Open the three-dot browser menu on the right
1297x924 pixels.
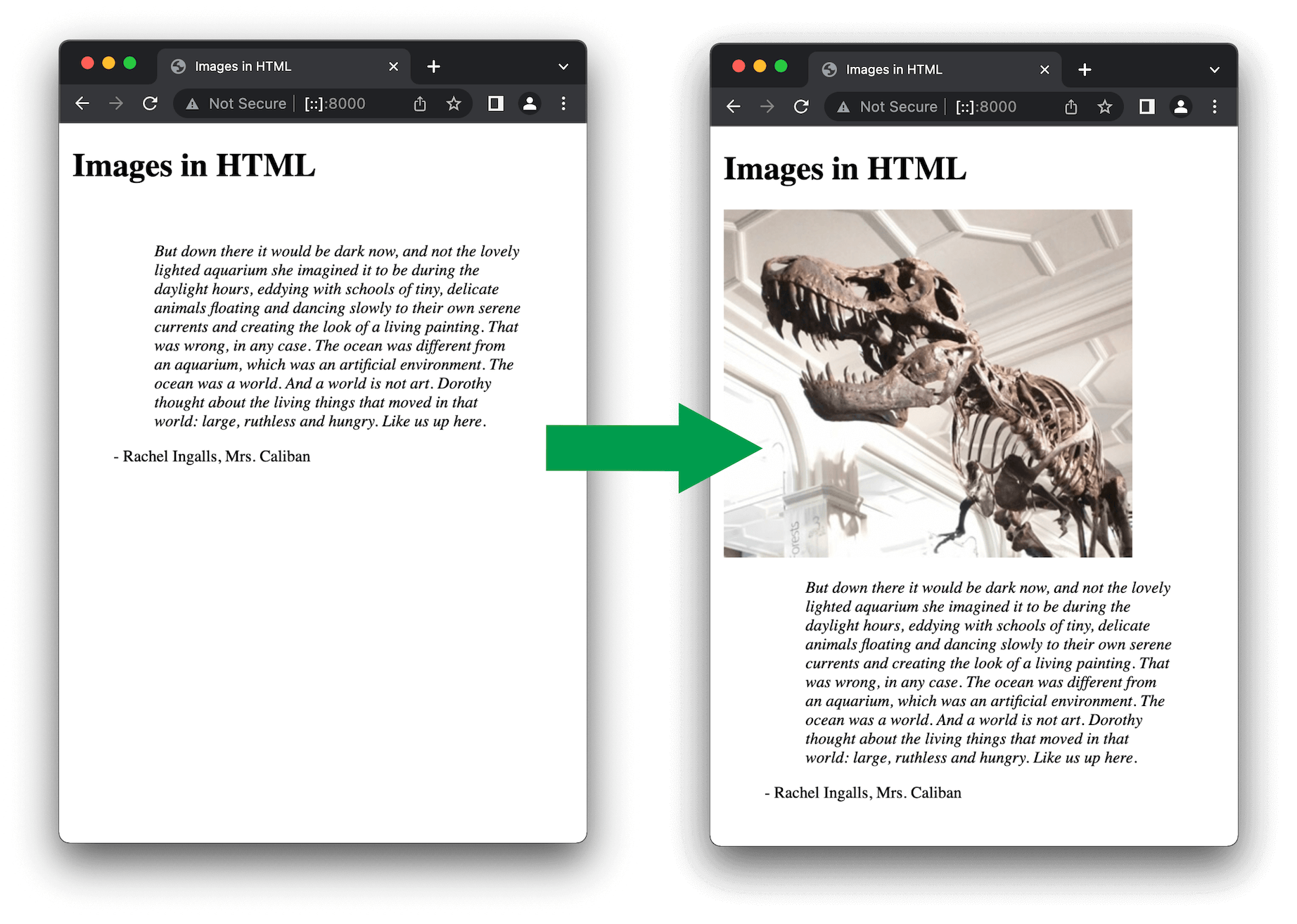1215,106
